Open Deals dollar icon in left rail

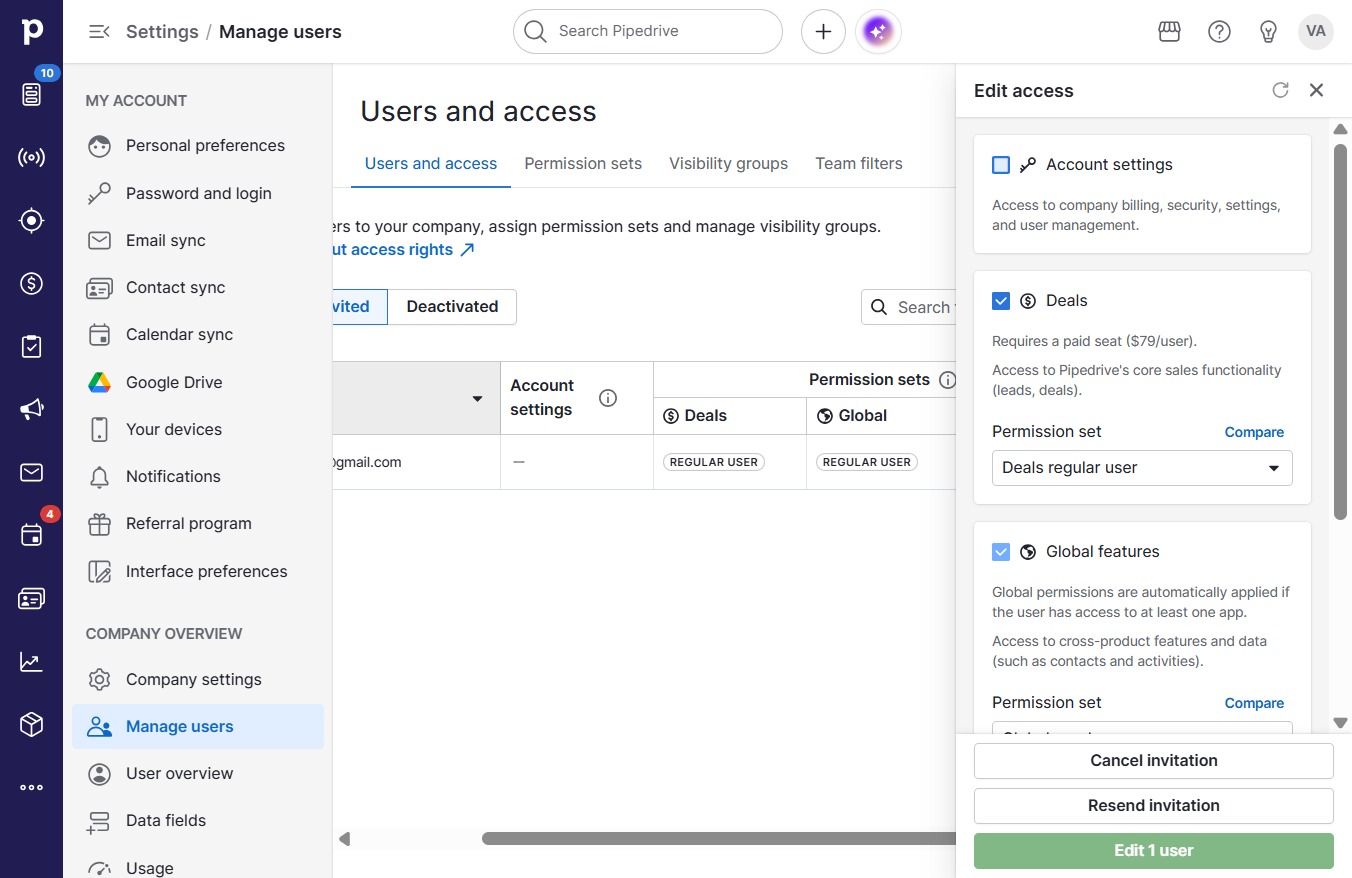pos(31,284)
